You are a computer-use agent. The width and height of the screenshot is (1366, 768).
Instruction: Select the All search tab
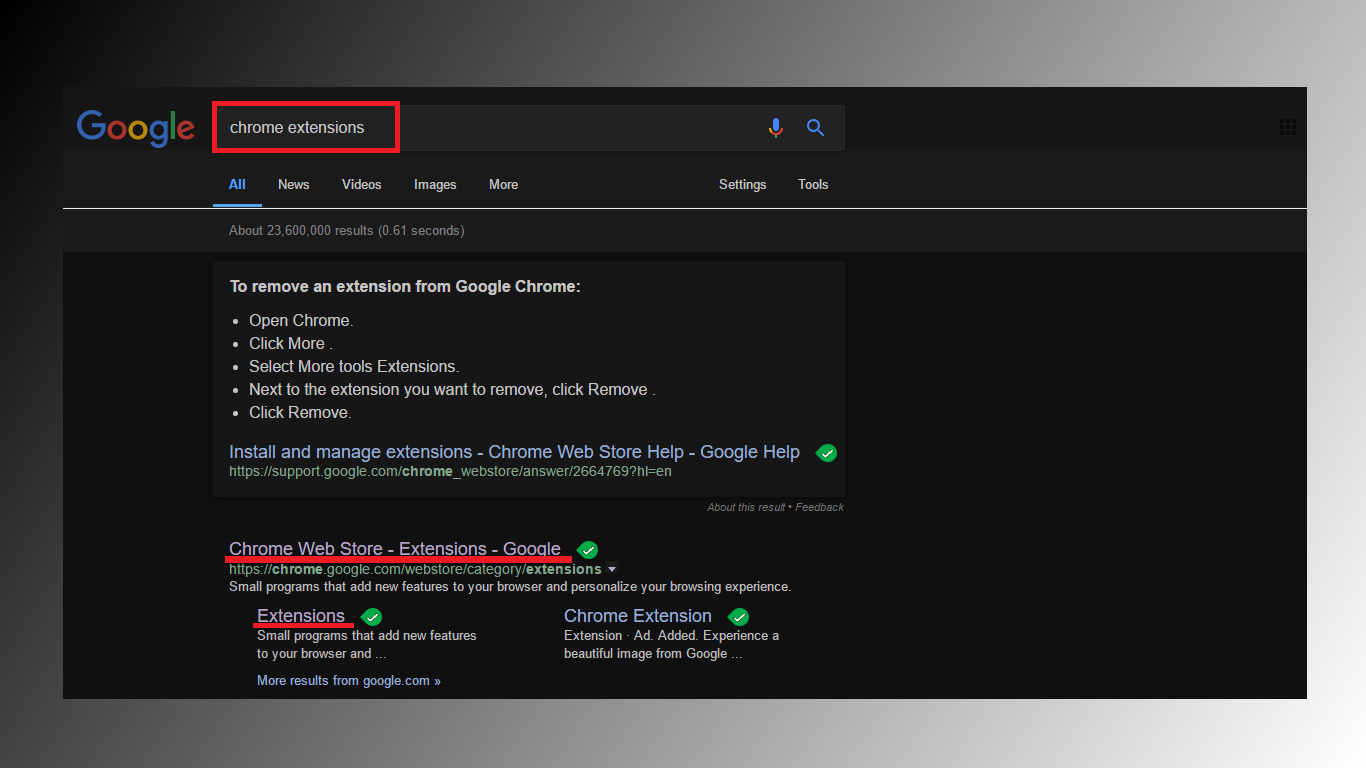(237, 185)
